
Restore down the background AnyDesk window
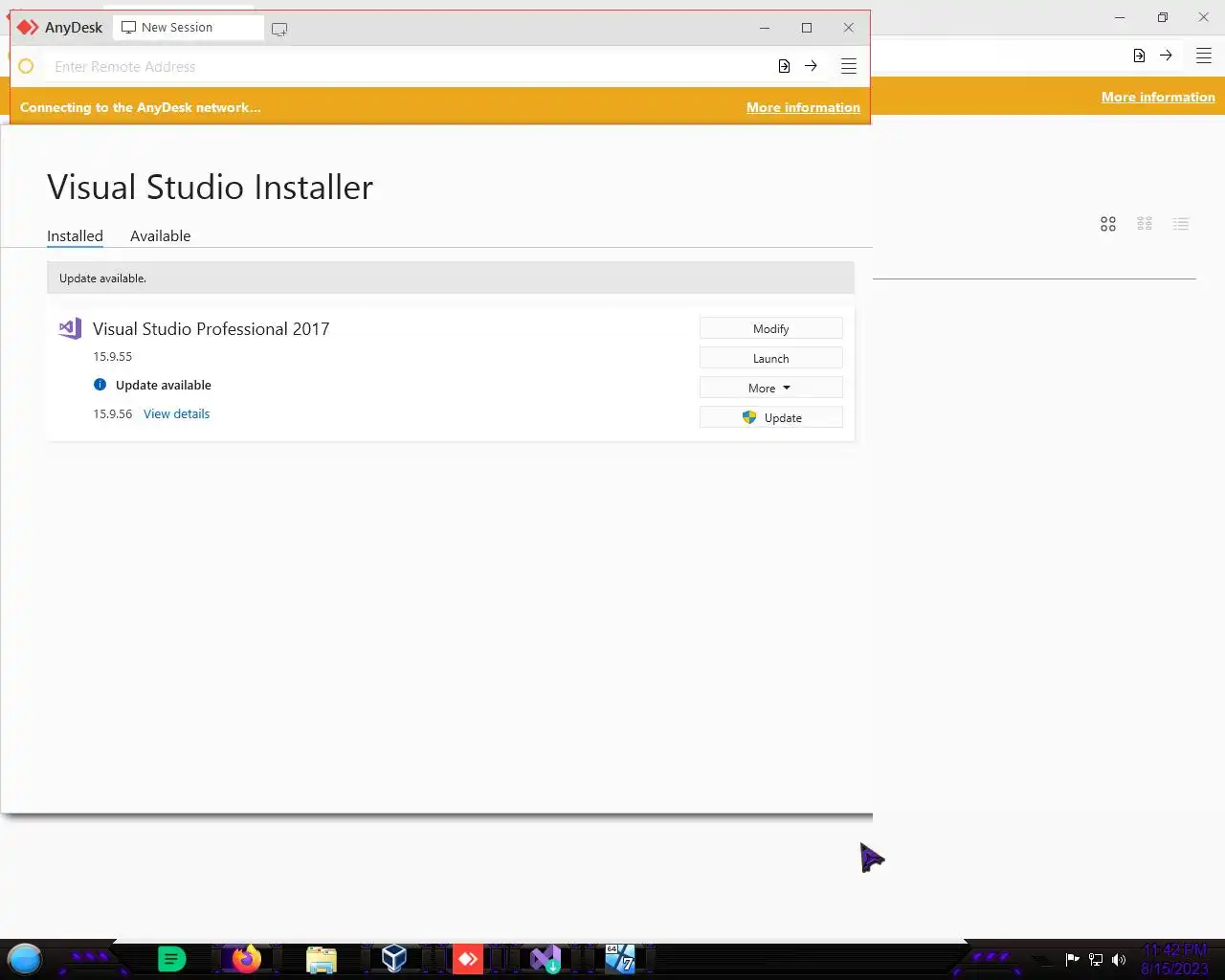[1162, 17]
